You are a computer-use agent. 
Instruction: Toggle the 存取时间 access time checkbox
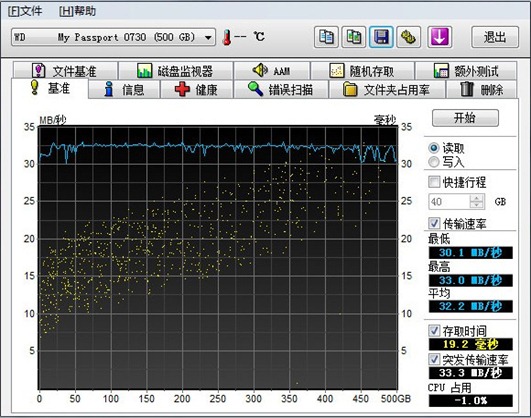[x=434, y=330]
